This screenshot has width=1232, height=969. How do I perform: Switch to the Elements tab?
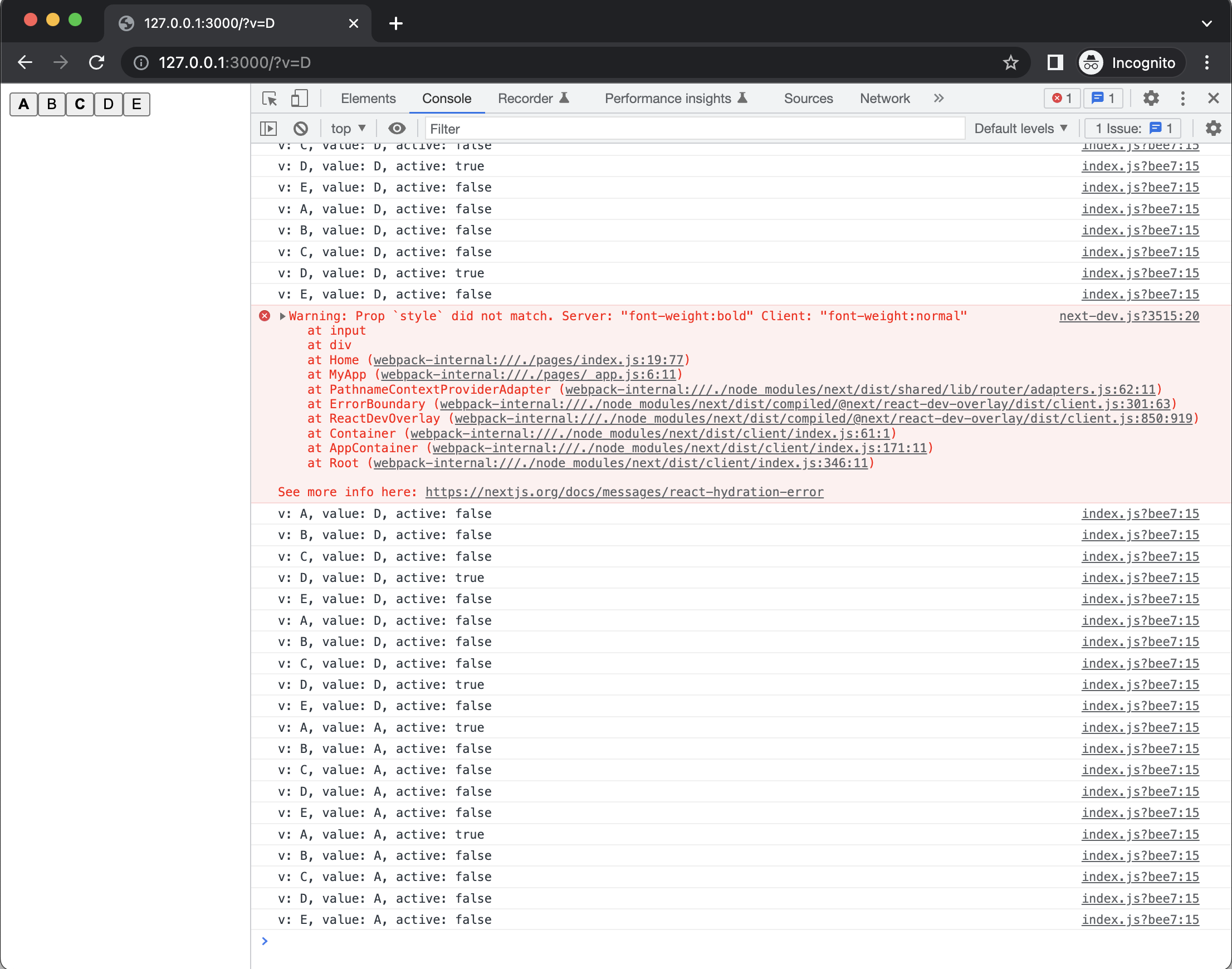[368, 99]
